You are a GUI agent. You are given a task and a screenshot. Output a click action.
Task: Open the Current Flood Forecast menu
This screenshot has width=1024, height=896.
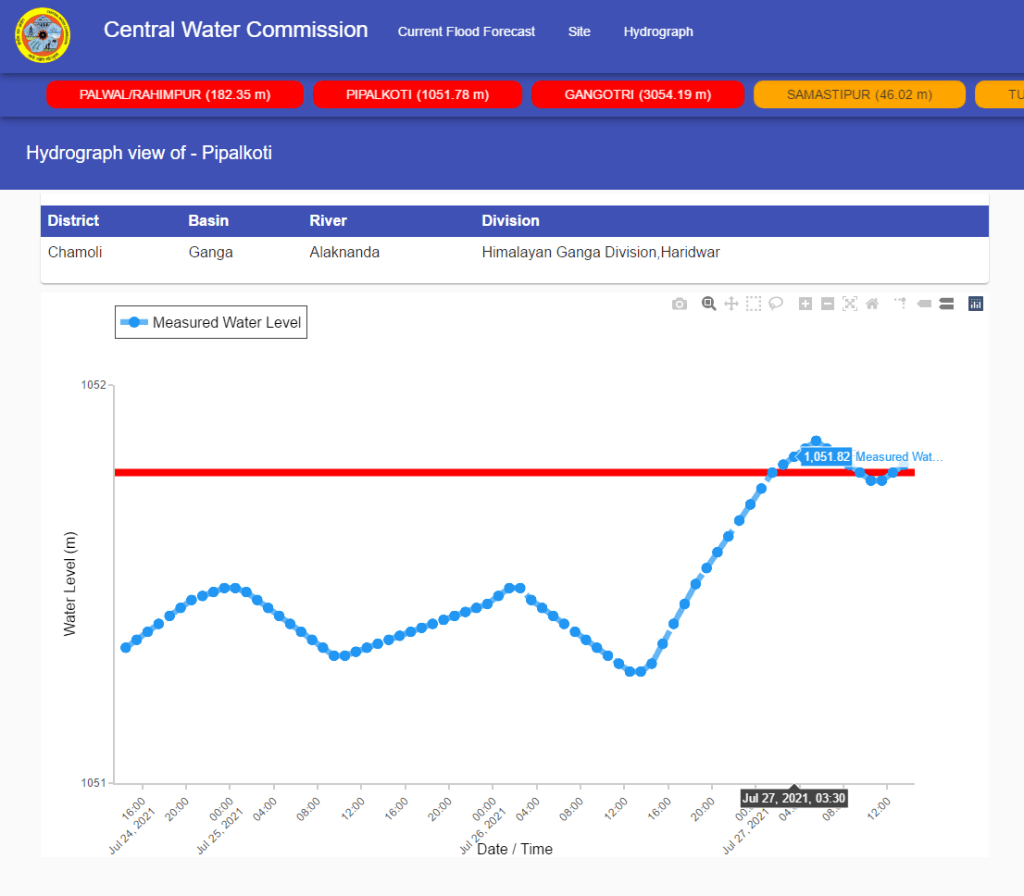tap(466, 32)
